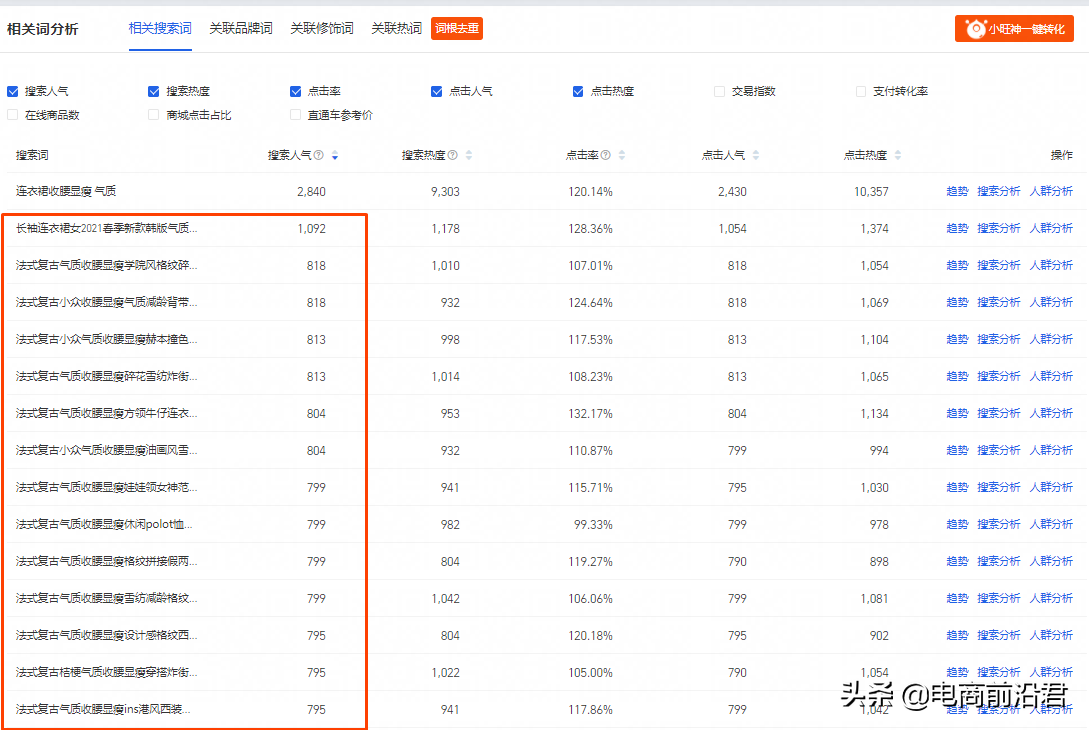The width and height of the screenshot is (1089, 730).
Task: Open 趋势 for the first keyword row
Action: 956,190
